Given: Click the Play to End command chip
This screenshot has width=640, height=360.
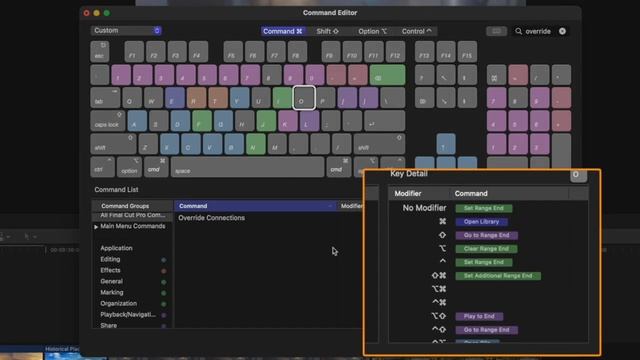Looking at the screenshot, I should (x=479, y=316).
